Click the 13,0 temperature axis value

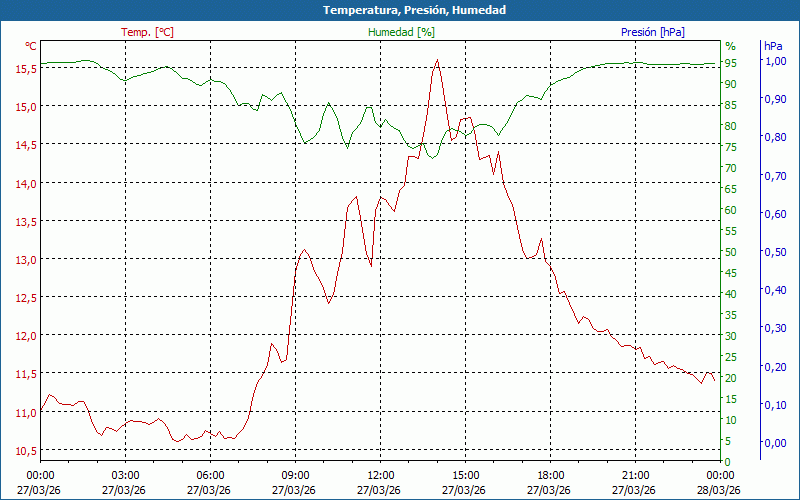25,260
